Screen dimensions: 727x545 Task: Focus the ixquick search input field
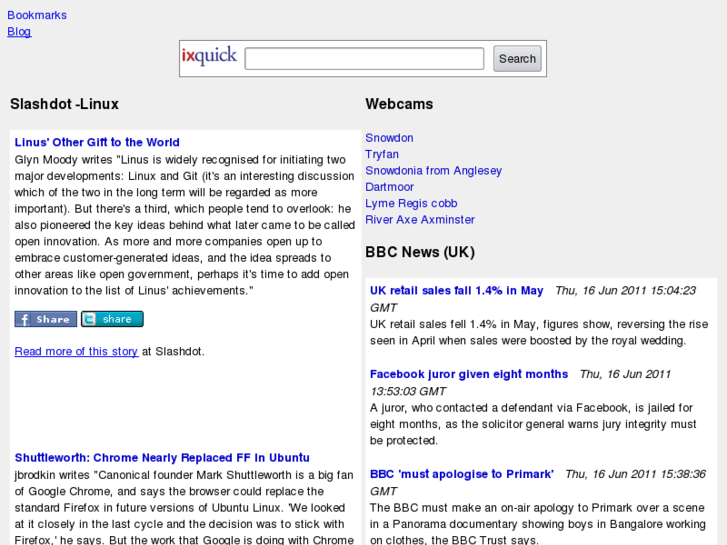(364, 58)
